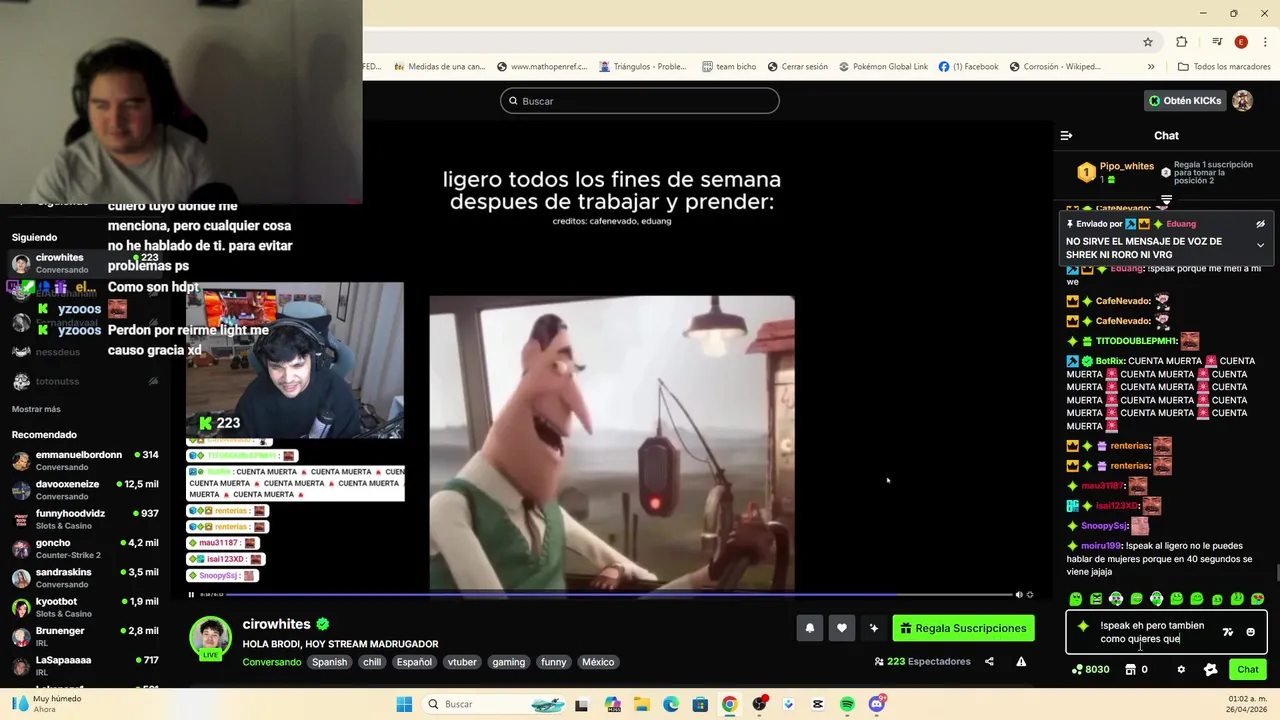1280x720 pixels.
Task: Bookmark this page star icon
Action: (1148, 42)
